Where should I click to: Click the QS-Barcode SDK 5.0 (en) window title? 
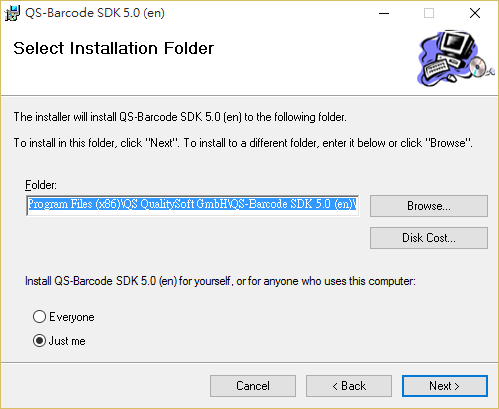click(95, 13)
